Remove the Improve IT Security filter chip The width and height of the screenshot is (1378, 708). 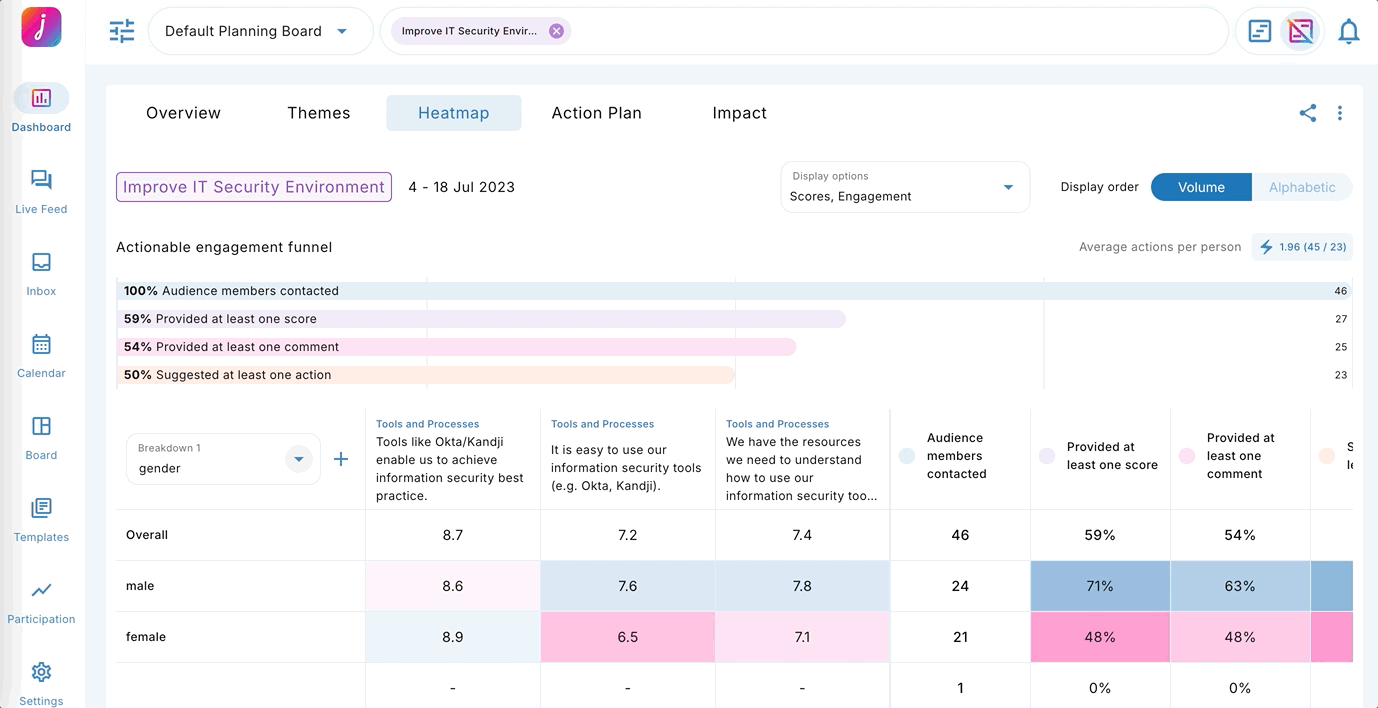pyautogui.click(x=557, y=31)
